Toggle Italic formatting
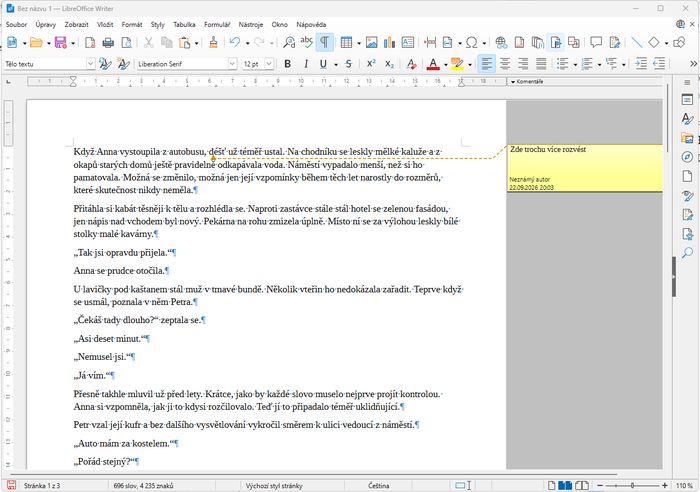The image size is (700, 492). tap(306, 64)
